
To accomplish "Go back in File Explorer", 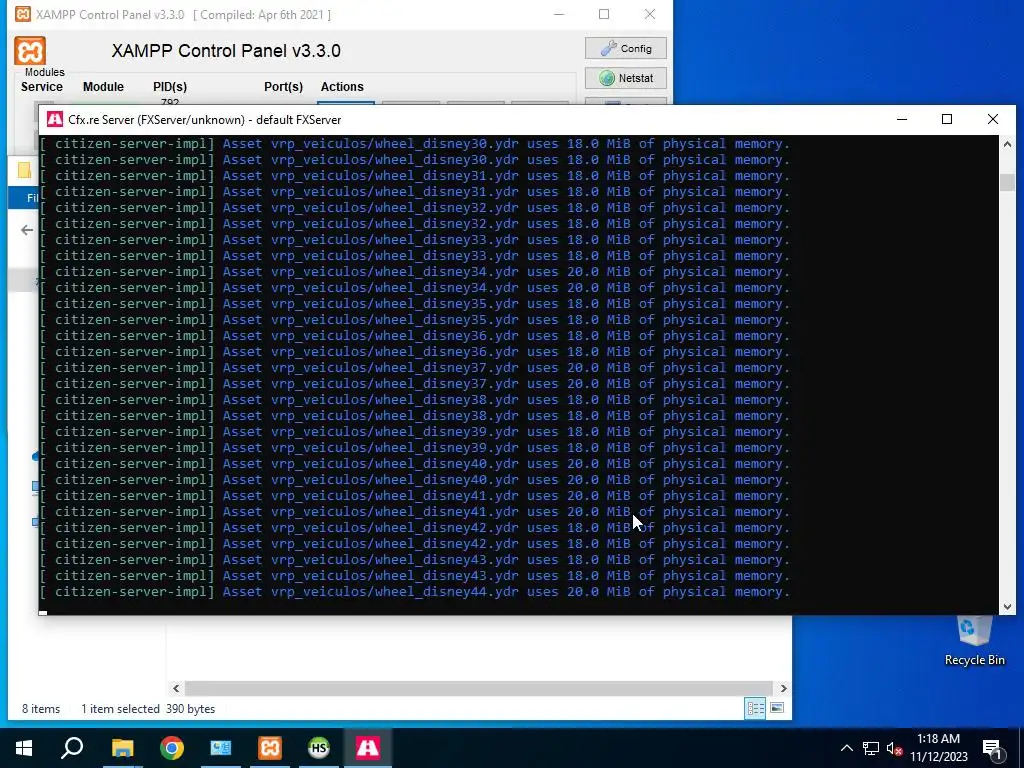I will tap(27, 230).
